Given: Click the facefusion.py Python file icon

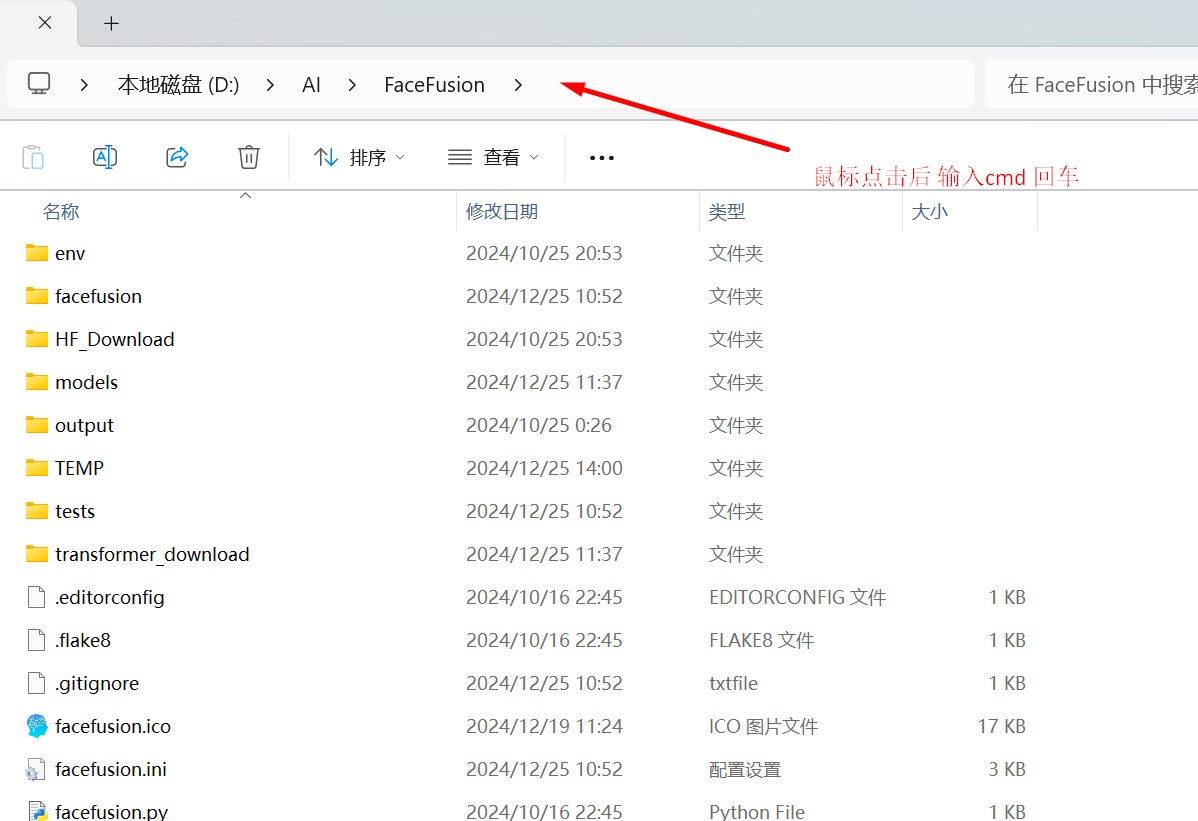Looking at the screenshot, I should click(x=37, y=810).
